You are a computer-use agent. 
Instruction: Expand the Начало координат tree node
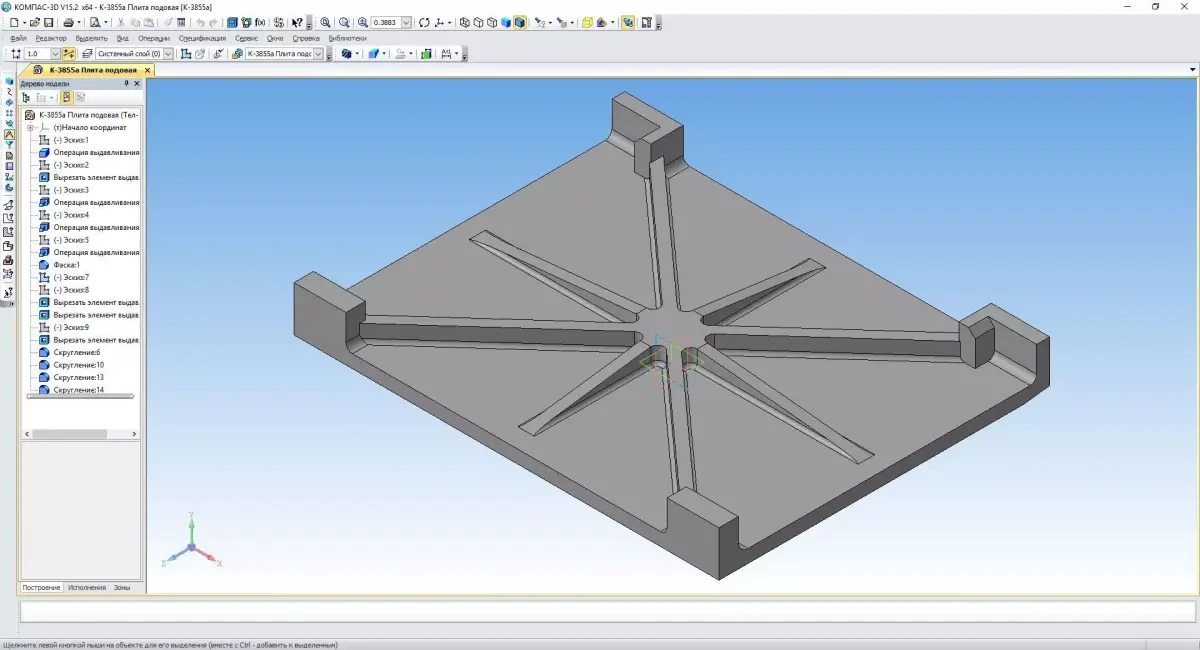[30, 127]
